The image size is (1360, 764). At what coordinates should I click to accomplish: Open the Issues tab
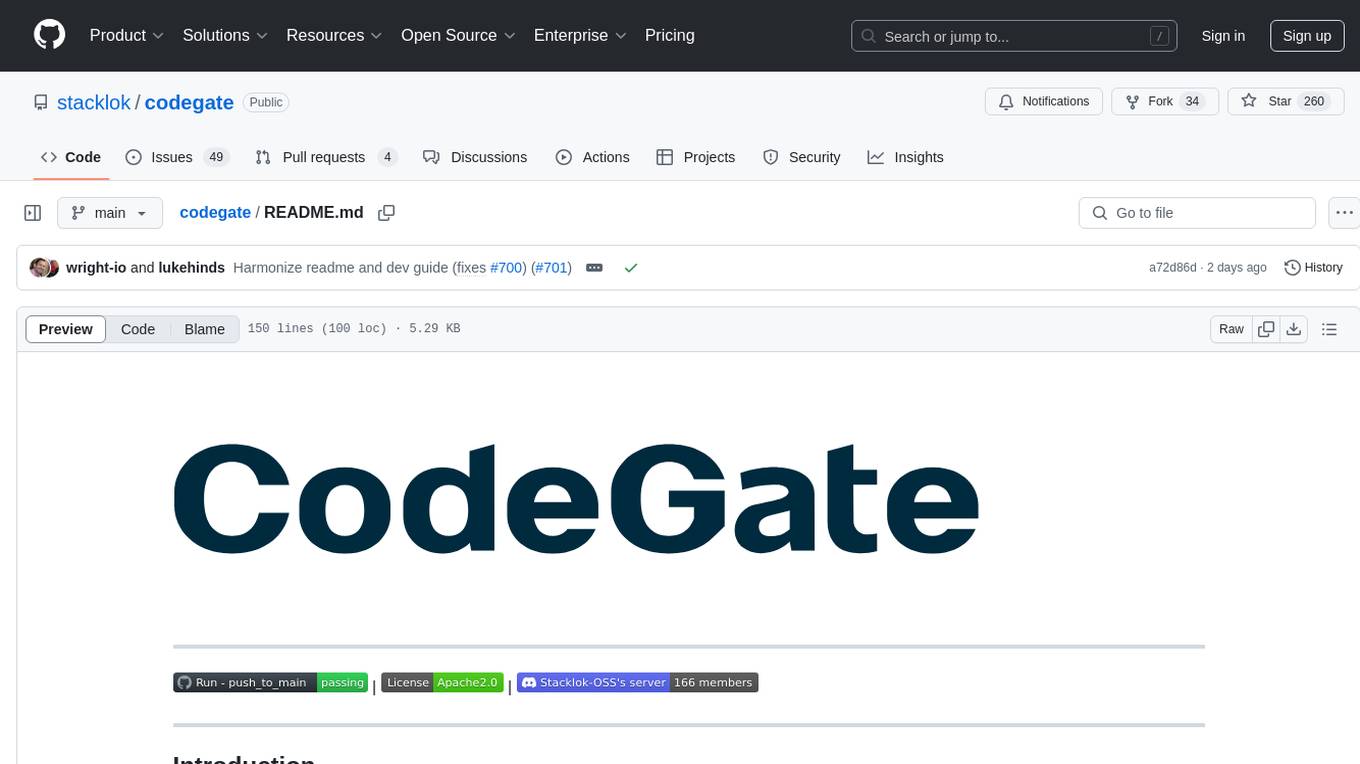(177, 157)
